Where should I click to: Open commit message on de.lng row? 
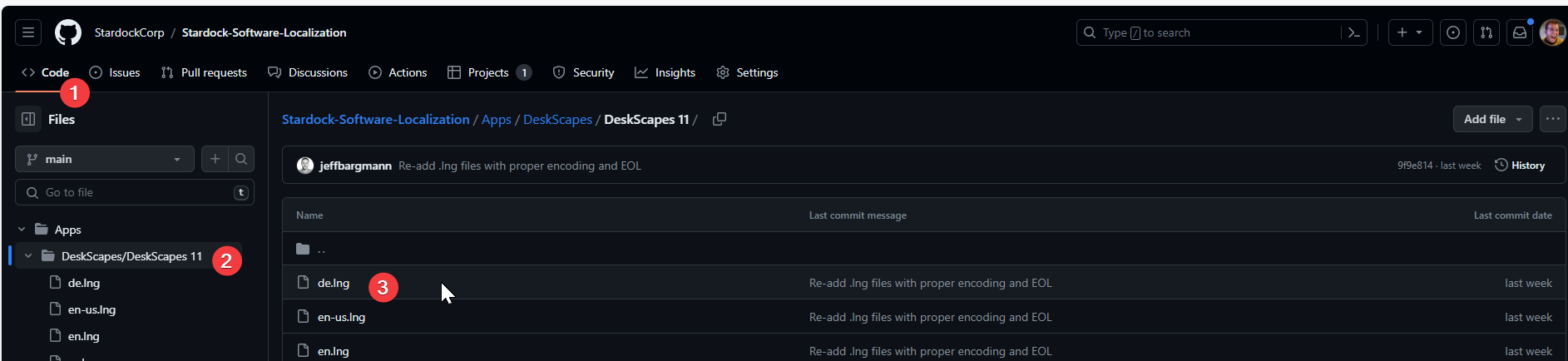coord(931,283)
